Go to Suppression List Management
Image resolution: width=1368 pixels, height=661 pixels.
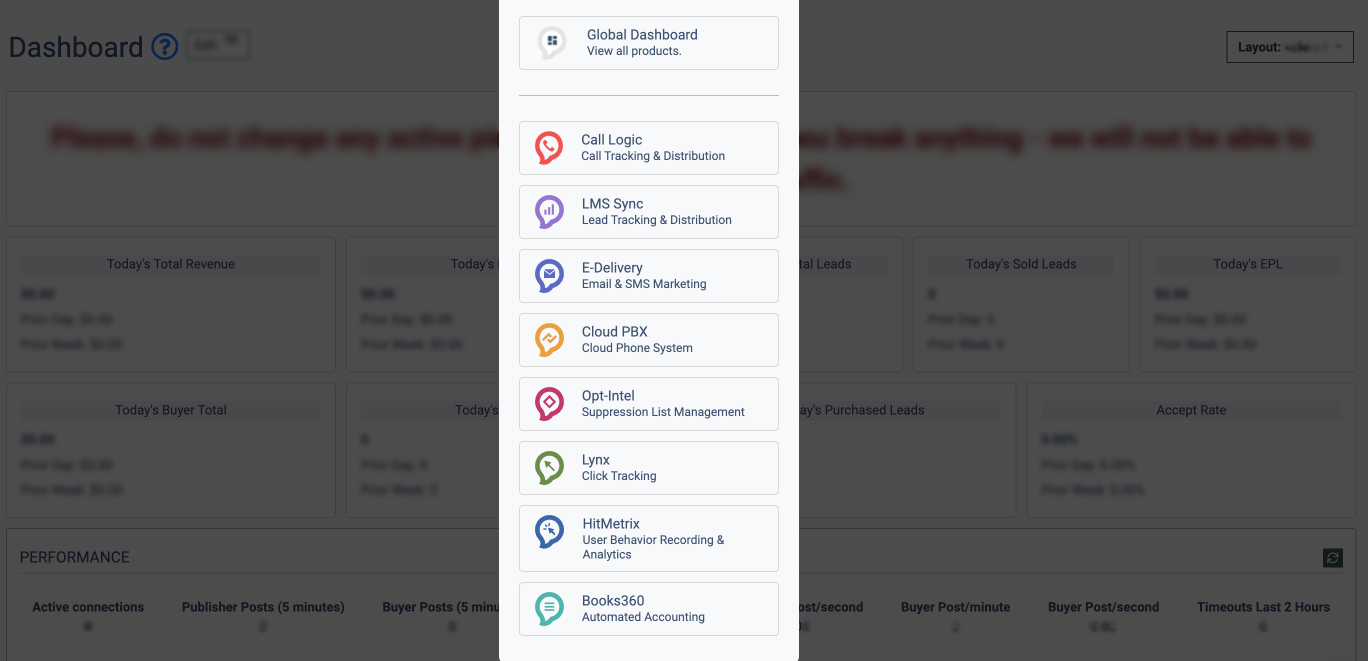coord(663,412)
